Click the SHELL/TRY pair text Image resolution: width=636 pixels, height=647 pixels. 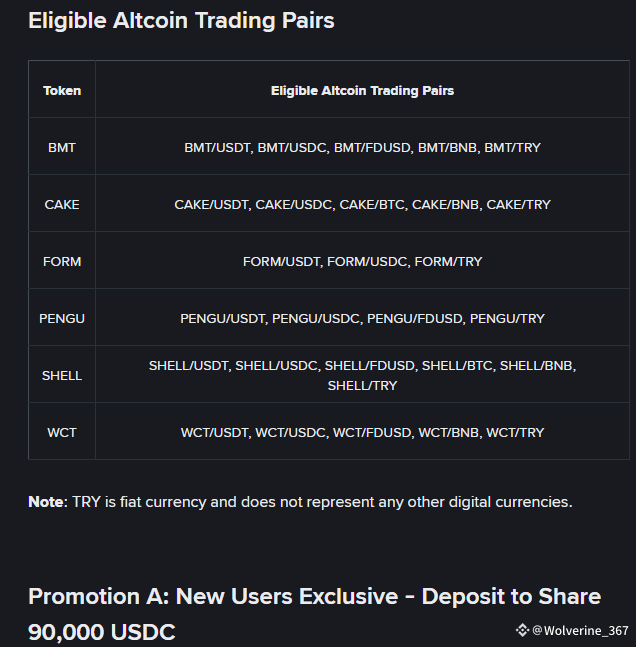pos(362,385)
